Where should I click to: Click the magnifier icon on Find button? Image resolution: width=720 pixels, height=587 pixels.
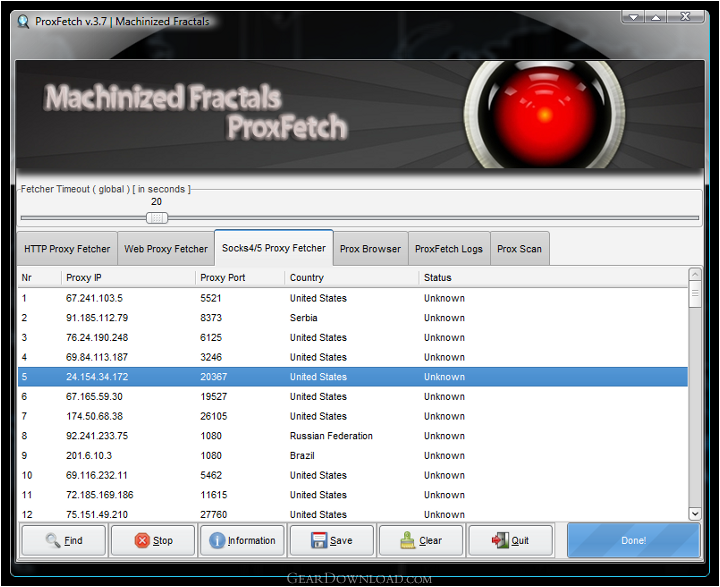tap(53, 540)
